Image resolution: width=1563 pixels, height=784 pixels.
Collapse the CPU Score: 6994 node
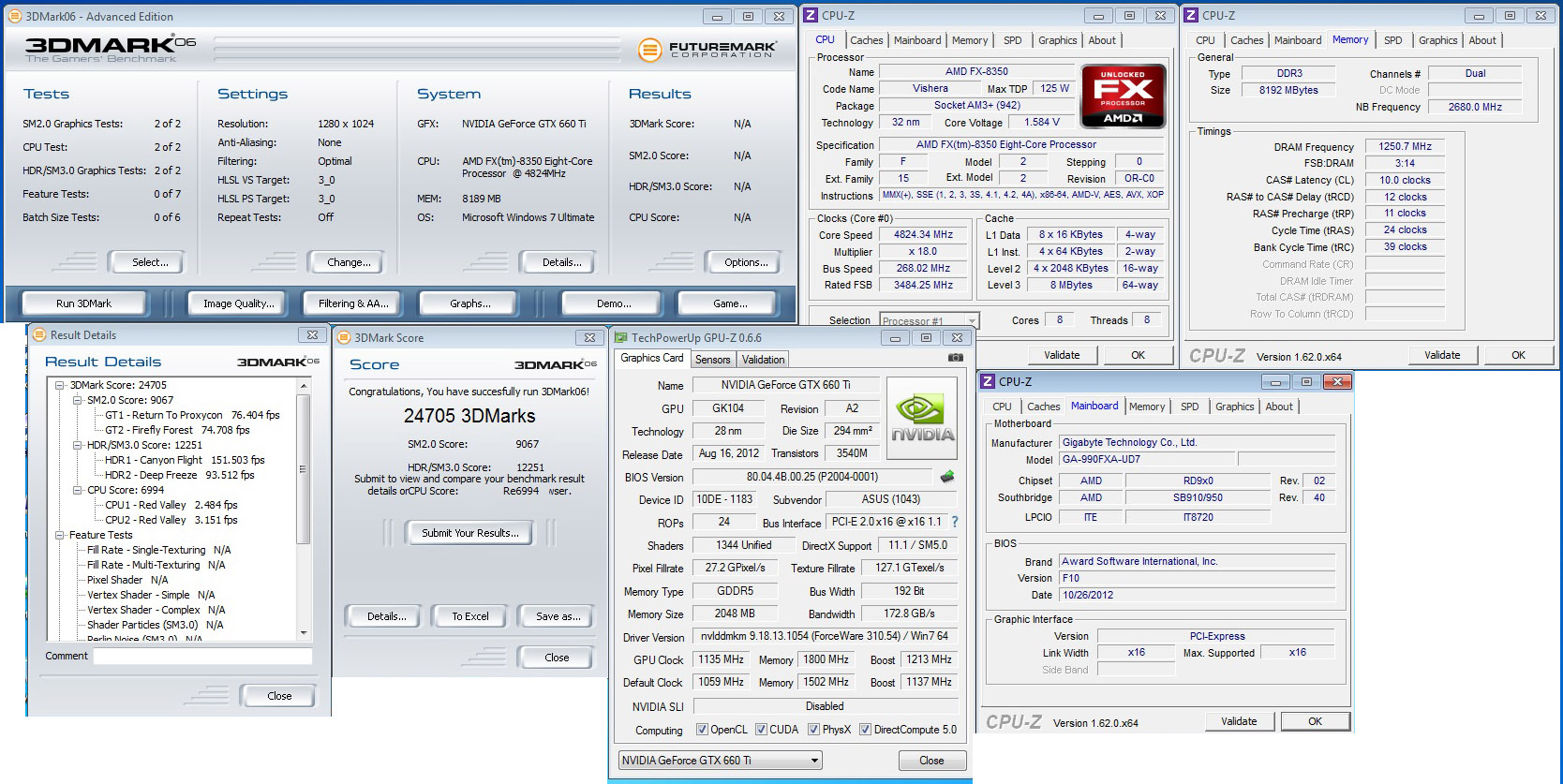78,490
